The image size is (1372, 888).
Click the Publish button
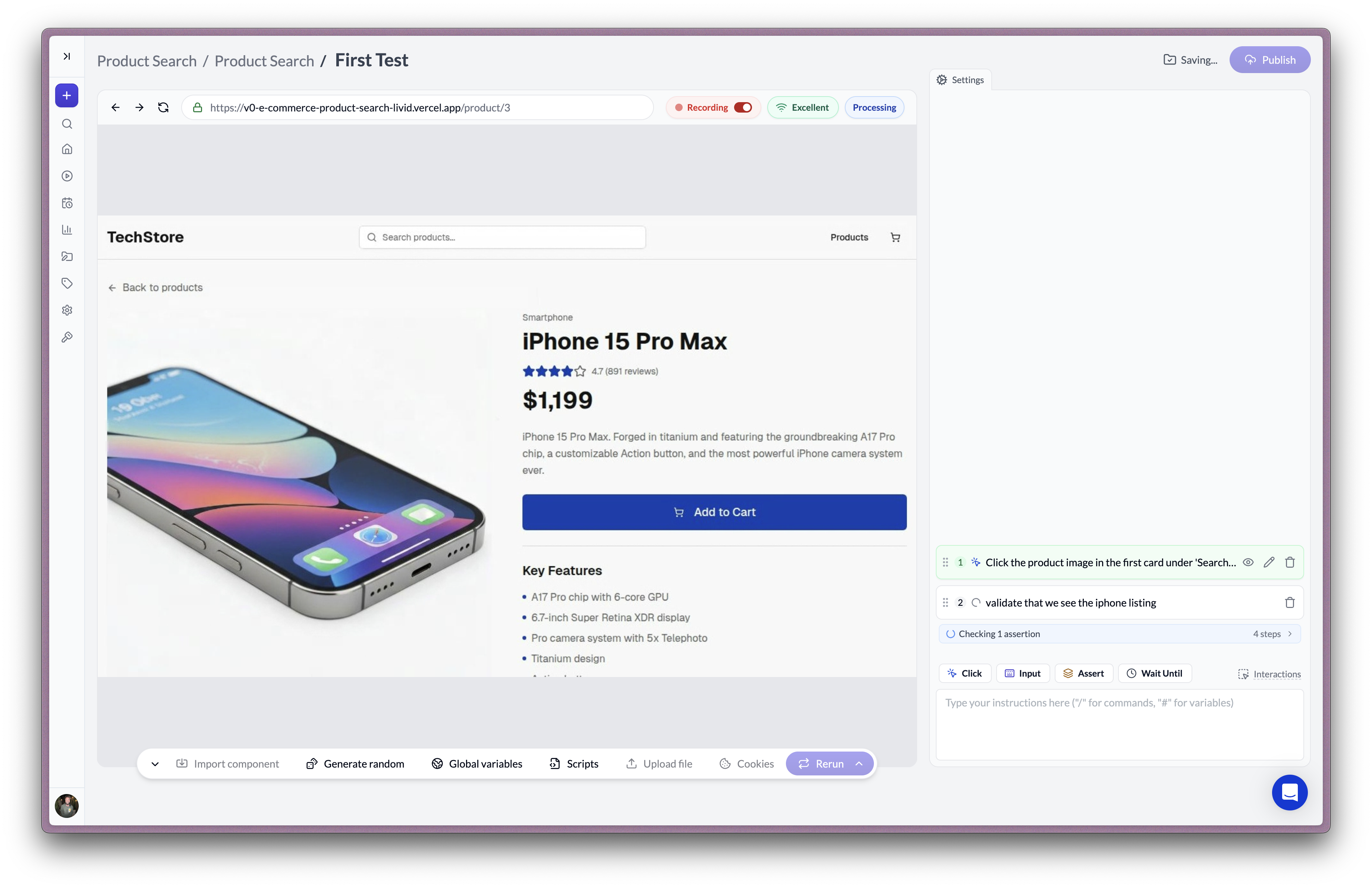pyautogui.click(x=1269, y=60)
